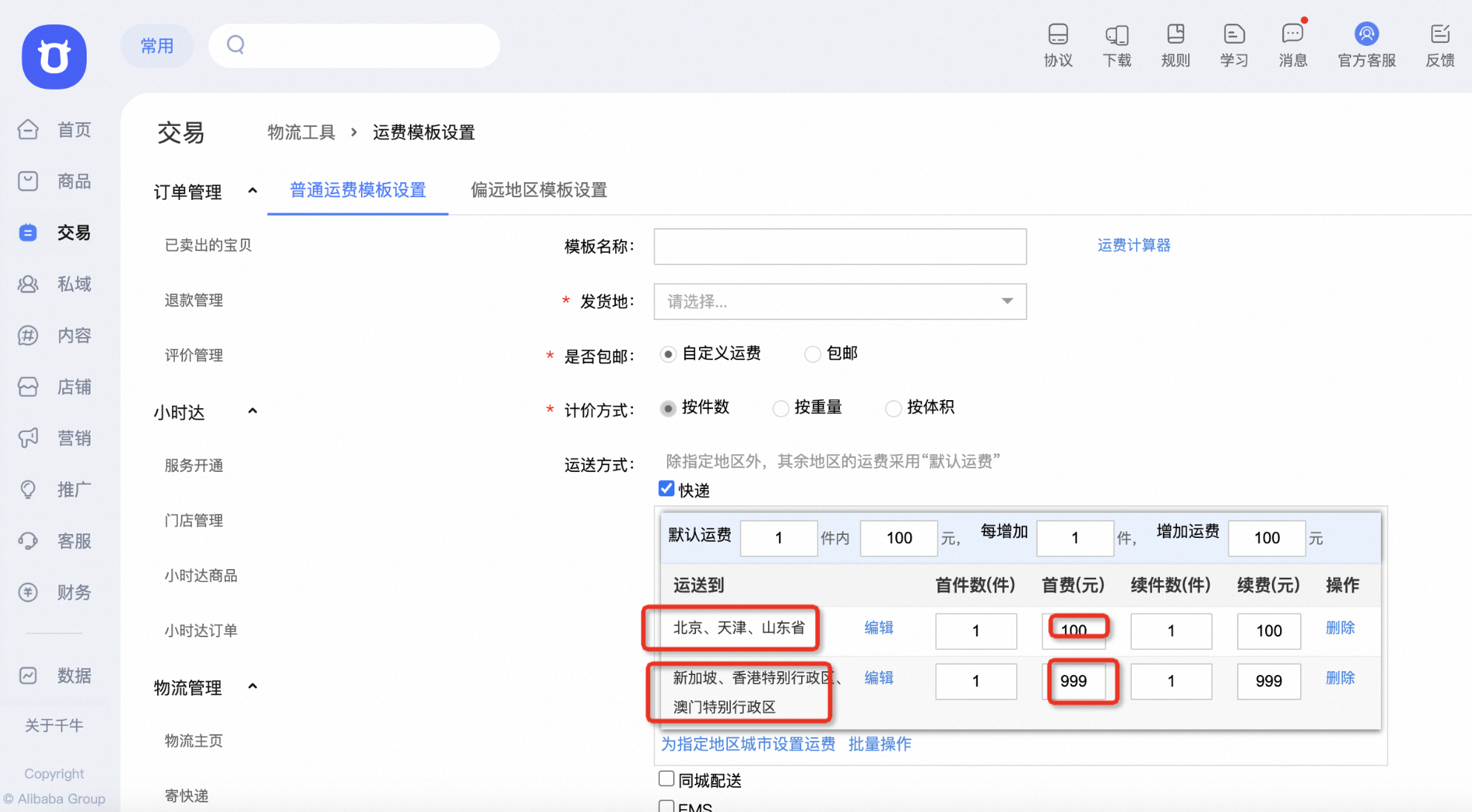Image resolution: width=1472 pixels, height=812 pixels.
Task: Click the 默认运费 件内 quantity field
Action: 779,538
